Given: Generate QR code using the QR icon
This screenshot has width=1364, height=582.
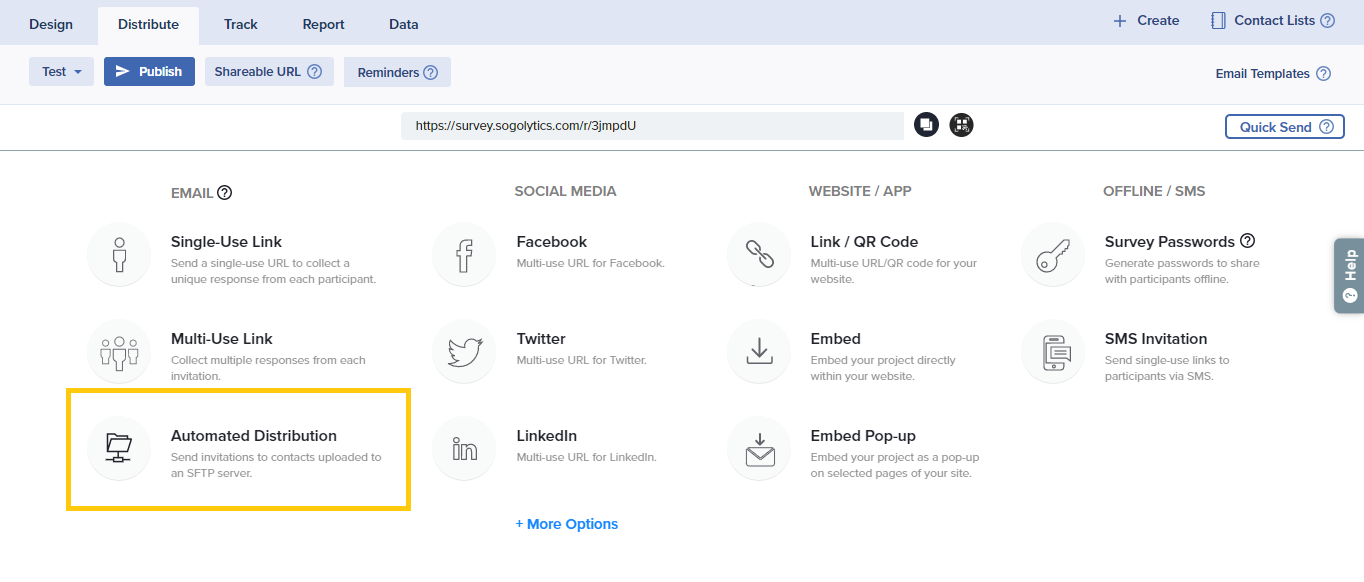Looking at the screenshot, I should (x=961, y=125).
